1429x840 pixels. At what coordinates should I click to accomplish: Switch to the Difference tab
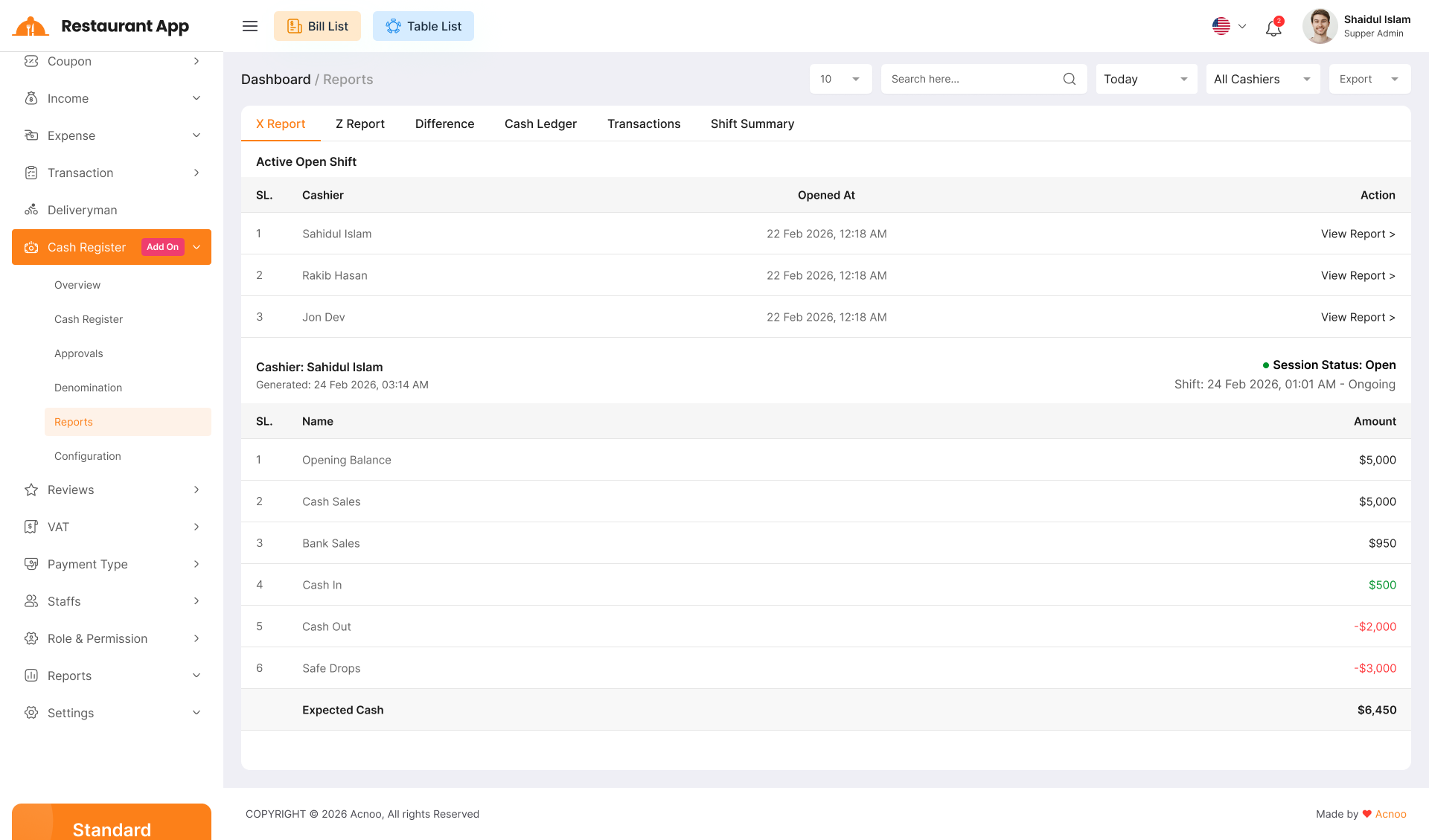tap(444, 124)
